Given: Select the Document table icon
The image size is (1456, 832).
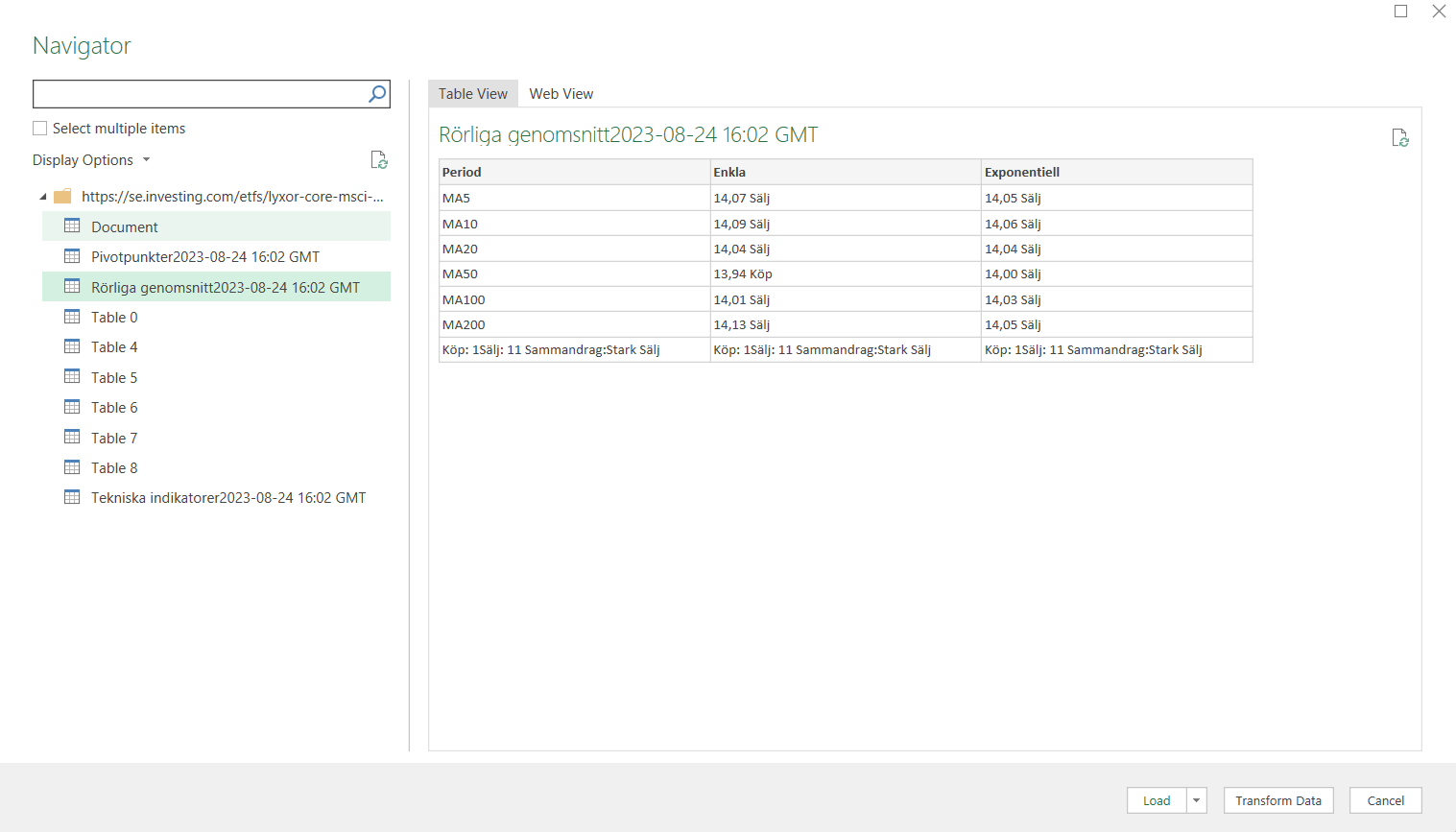Looking at the screenshot, I should [x=72, y=226].
